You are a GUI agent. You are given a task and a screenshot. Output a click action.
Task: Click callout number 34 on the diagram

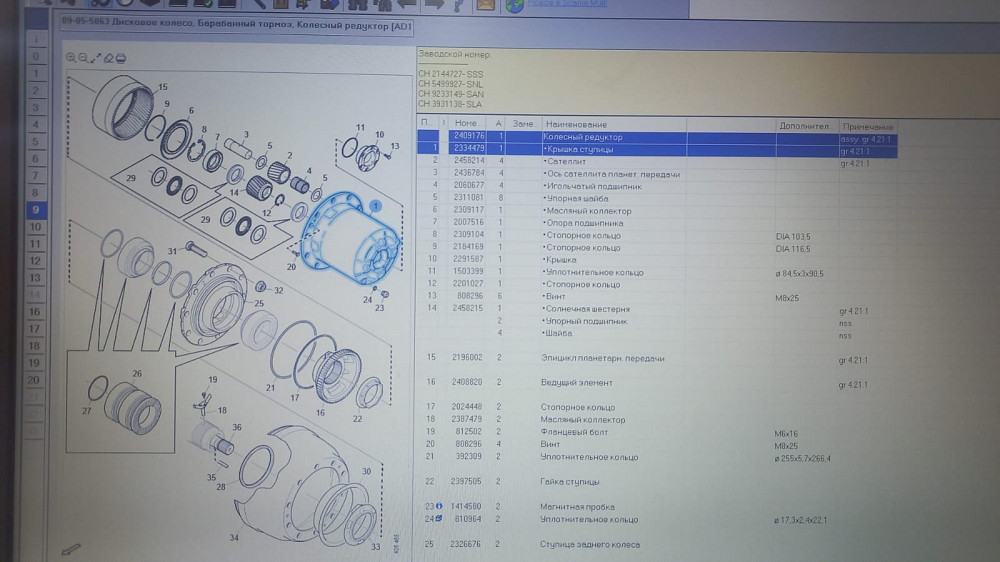(x=234, y=537)
